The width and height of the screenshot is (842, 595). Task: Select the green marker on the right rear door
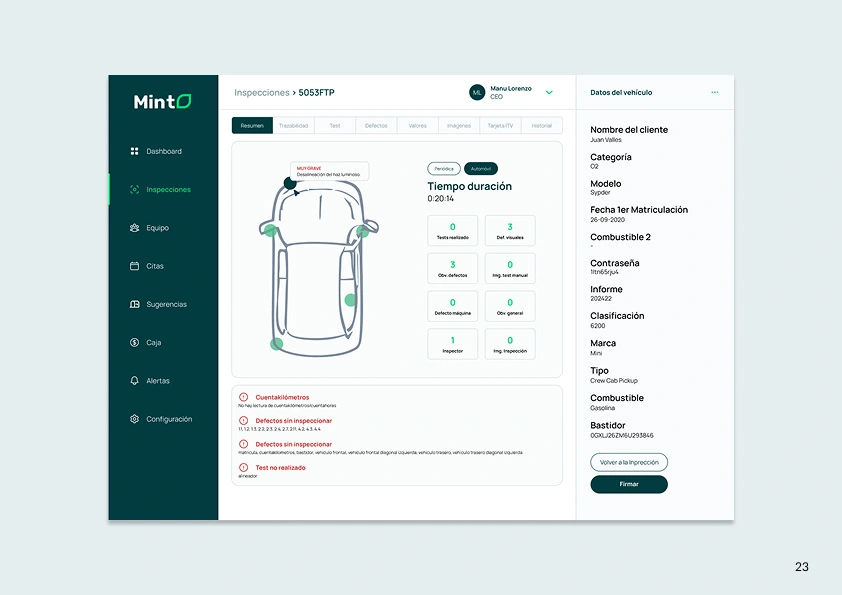350,300
